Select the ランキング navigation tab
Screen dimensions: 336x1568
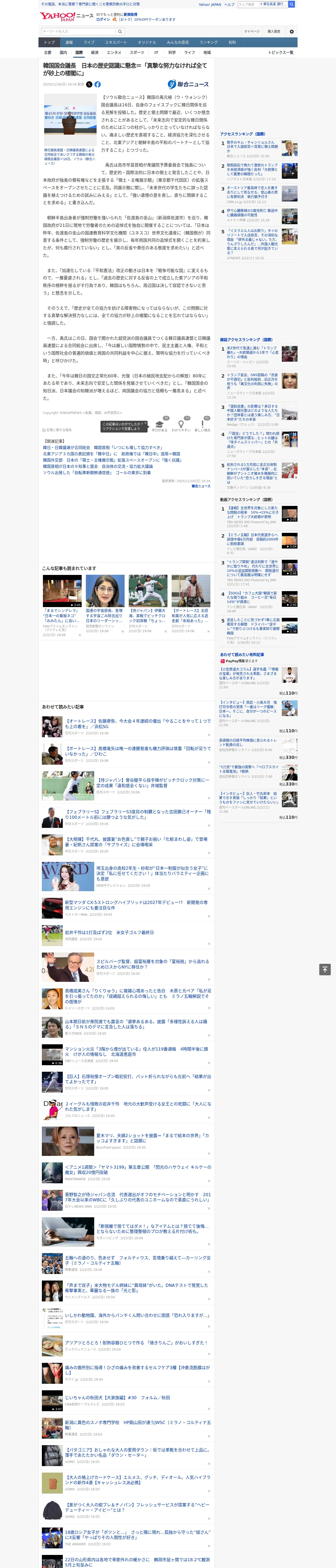(209, 43)
